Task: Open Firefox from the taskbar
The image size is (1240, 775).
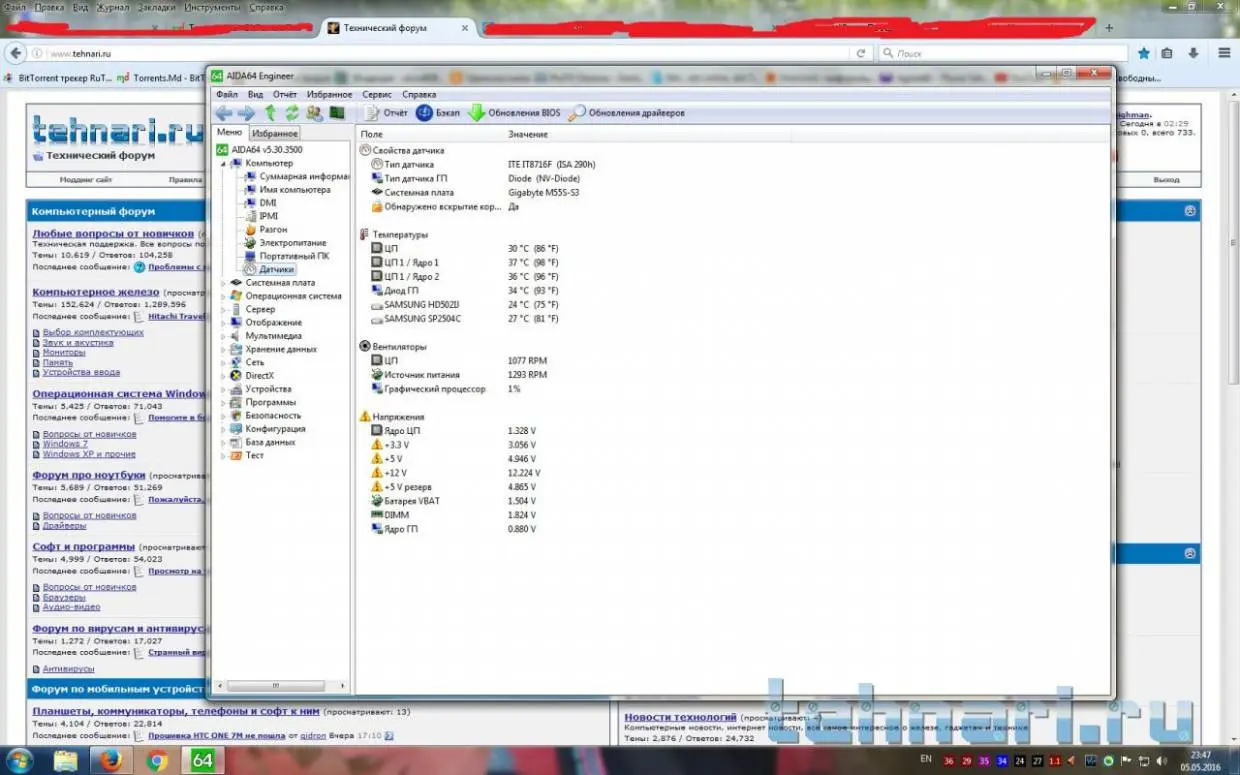Action: pos(111,760)
